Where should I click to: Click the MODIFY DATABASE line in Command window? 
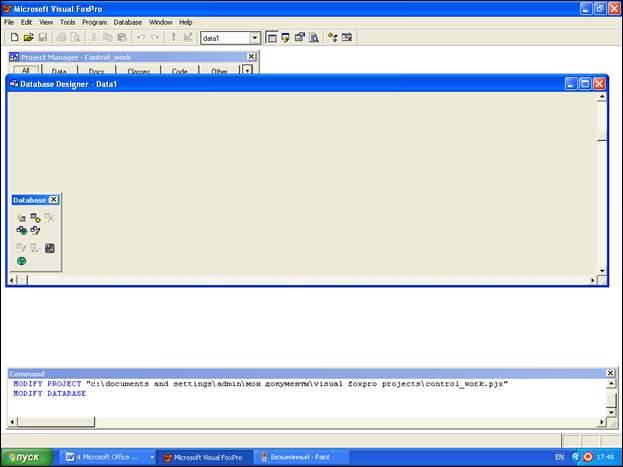coord(50,393)
